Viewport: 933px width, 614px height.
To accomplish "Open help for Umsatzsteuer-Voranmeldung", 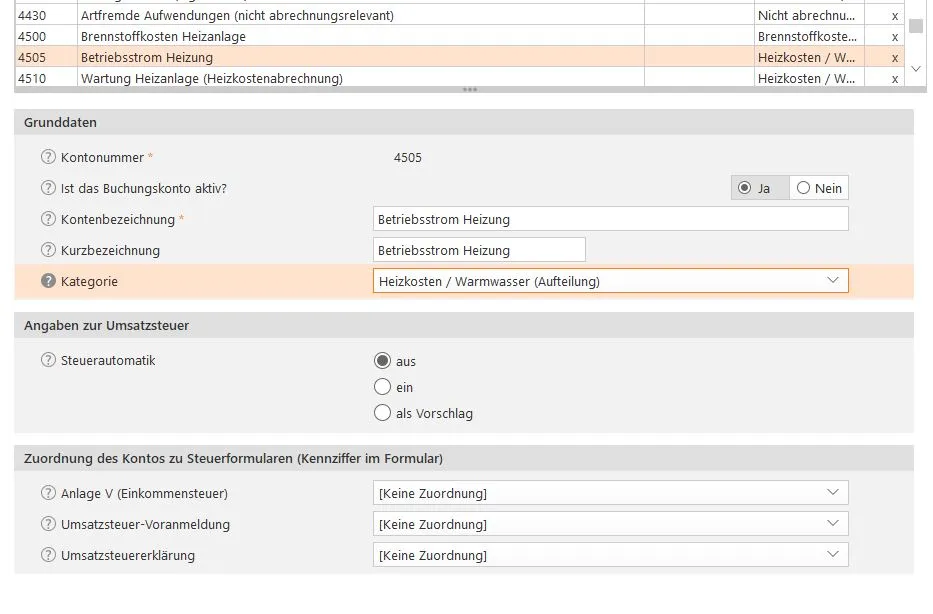I will click(48, 524).
